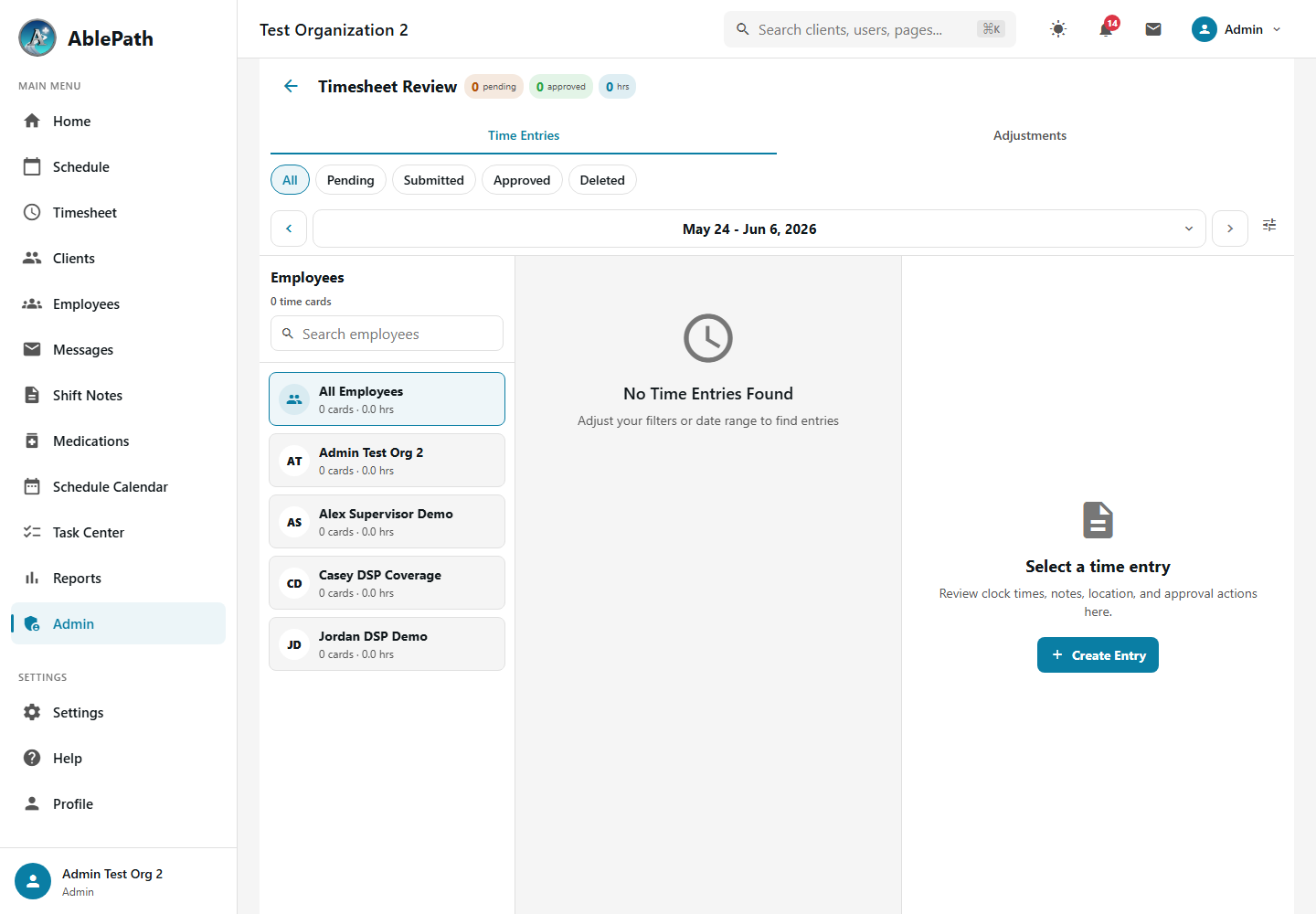Open Home from the sidebar
The height and width of the screenshot is (914, 1316).
tap(118, 121)
